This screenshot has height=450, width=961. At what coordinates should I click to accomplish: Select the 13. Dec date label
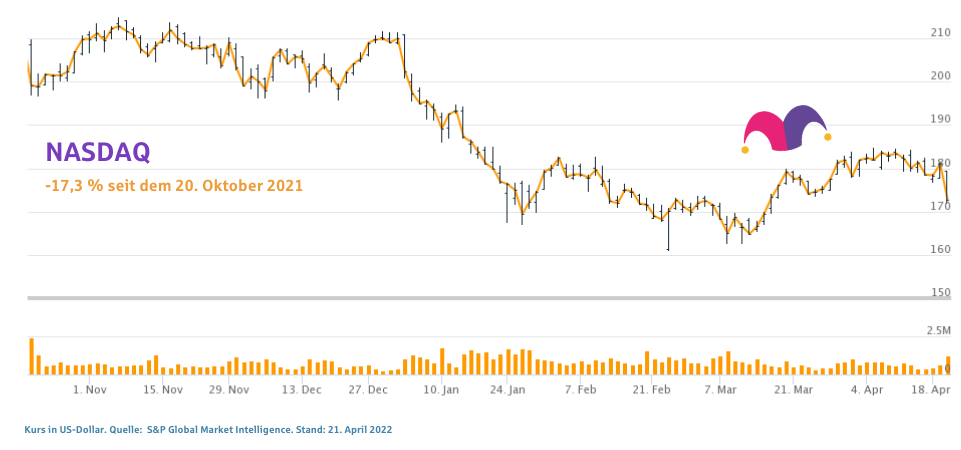click(x=301, y=389)
